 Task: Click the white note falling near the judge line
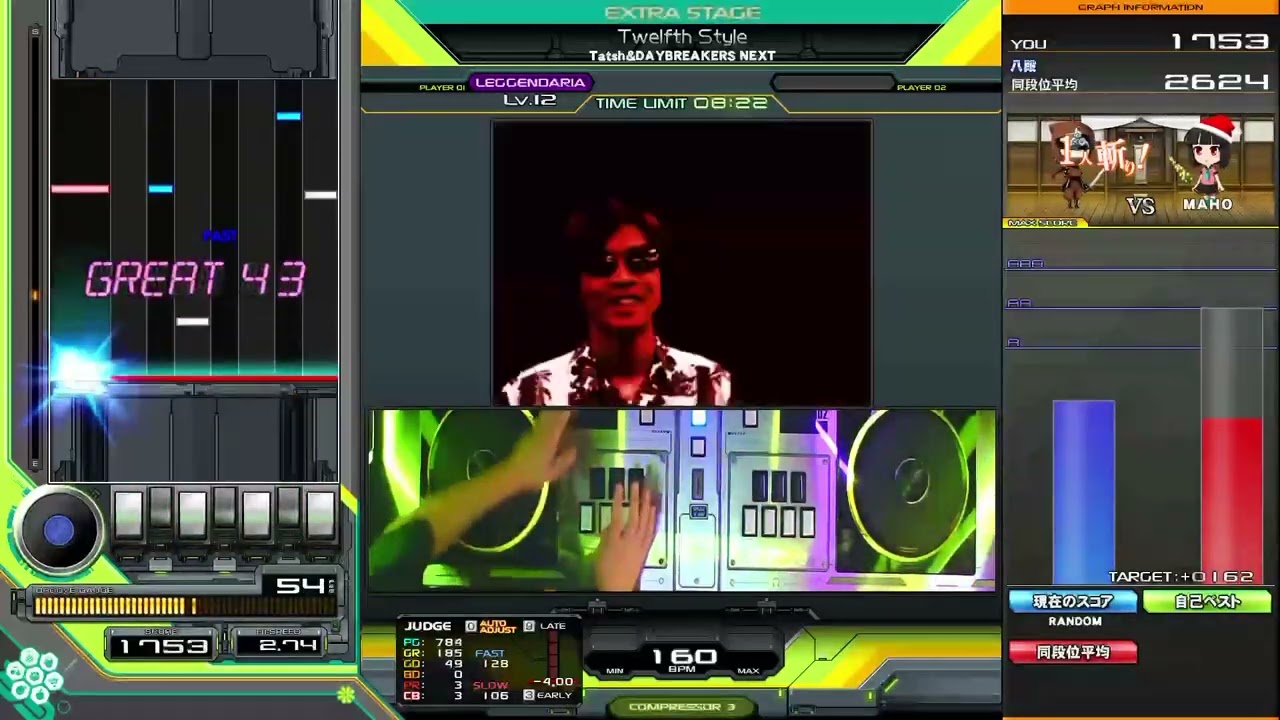coord(192,321)
